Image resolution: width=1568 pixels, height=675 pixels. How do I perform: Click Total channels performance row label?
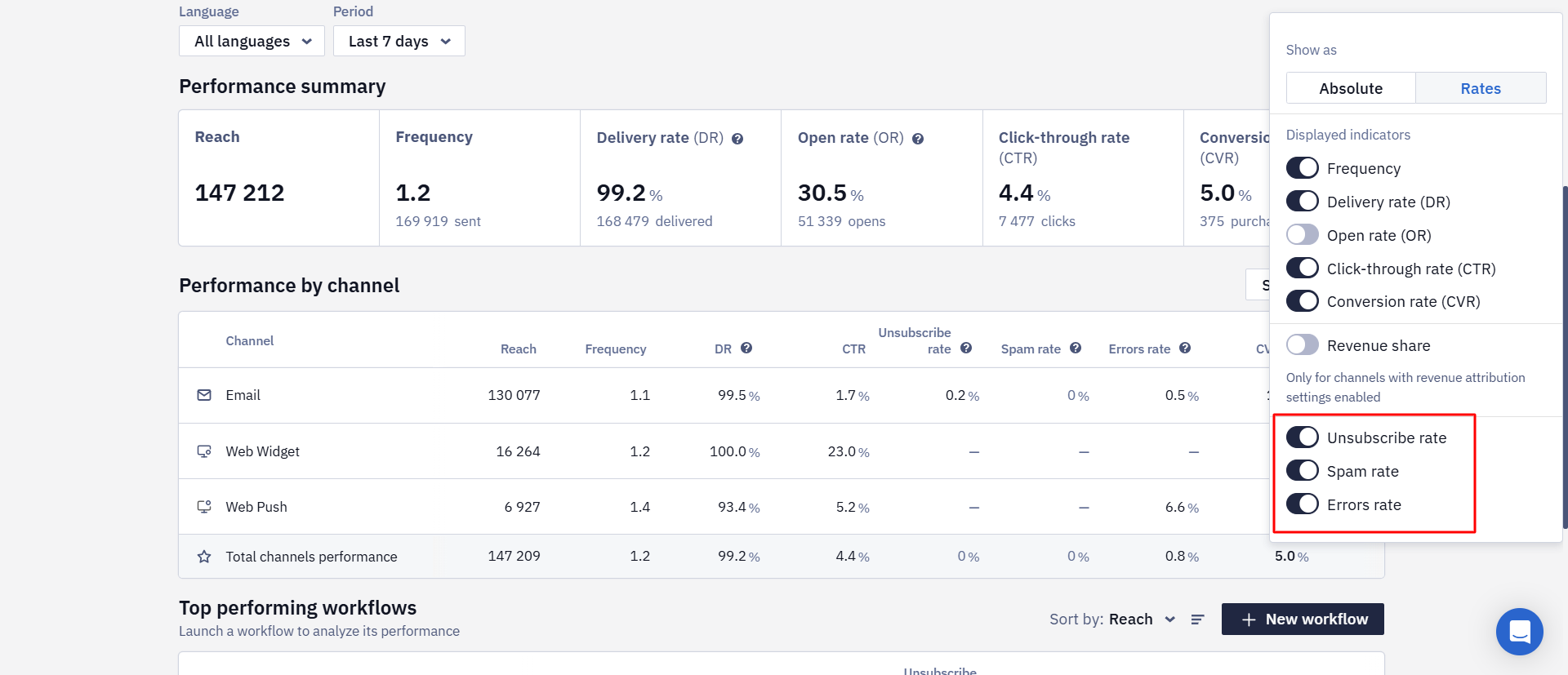coord(311,557)
